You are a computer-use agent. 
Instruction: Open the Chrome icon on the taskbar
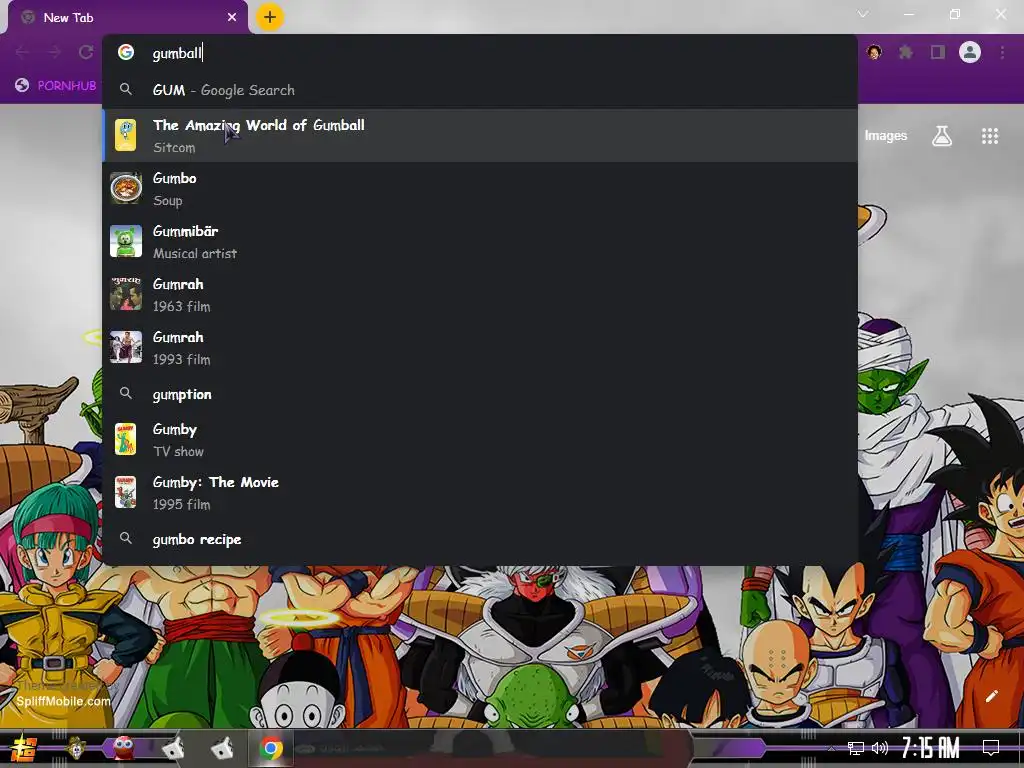point(271,748)
